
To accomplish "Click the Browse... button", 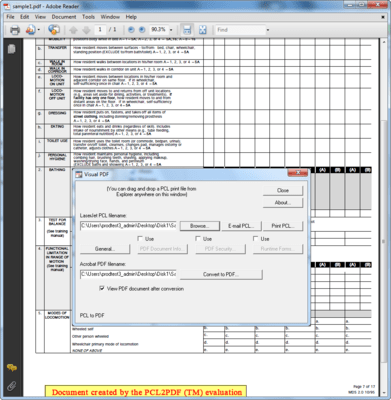I will click(200, 226).
